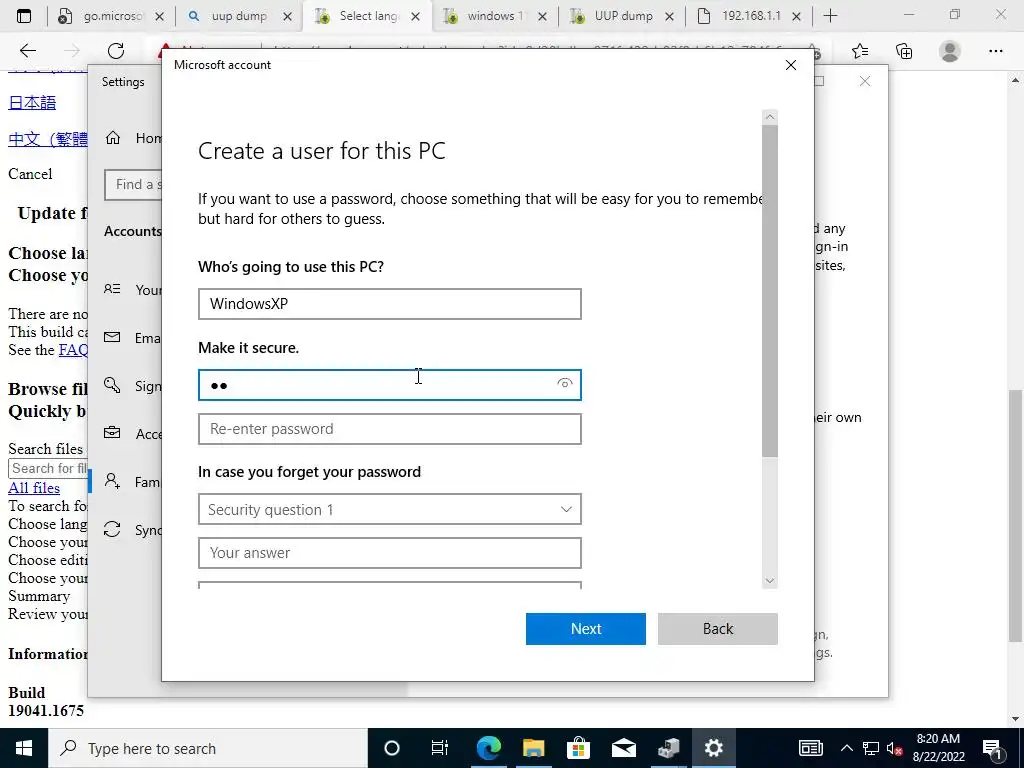Open the Security question 1 dropdown
The width and height of the screenshot is (1024, 768).
(x=390, y=509)
